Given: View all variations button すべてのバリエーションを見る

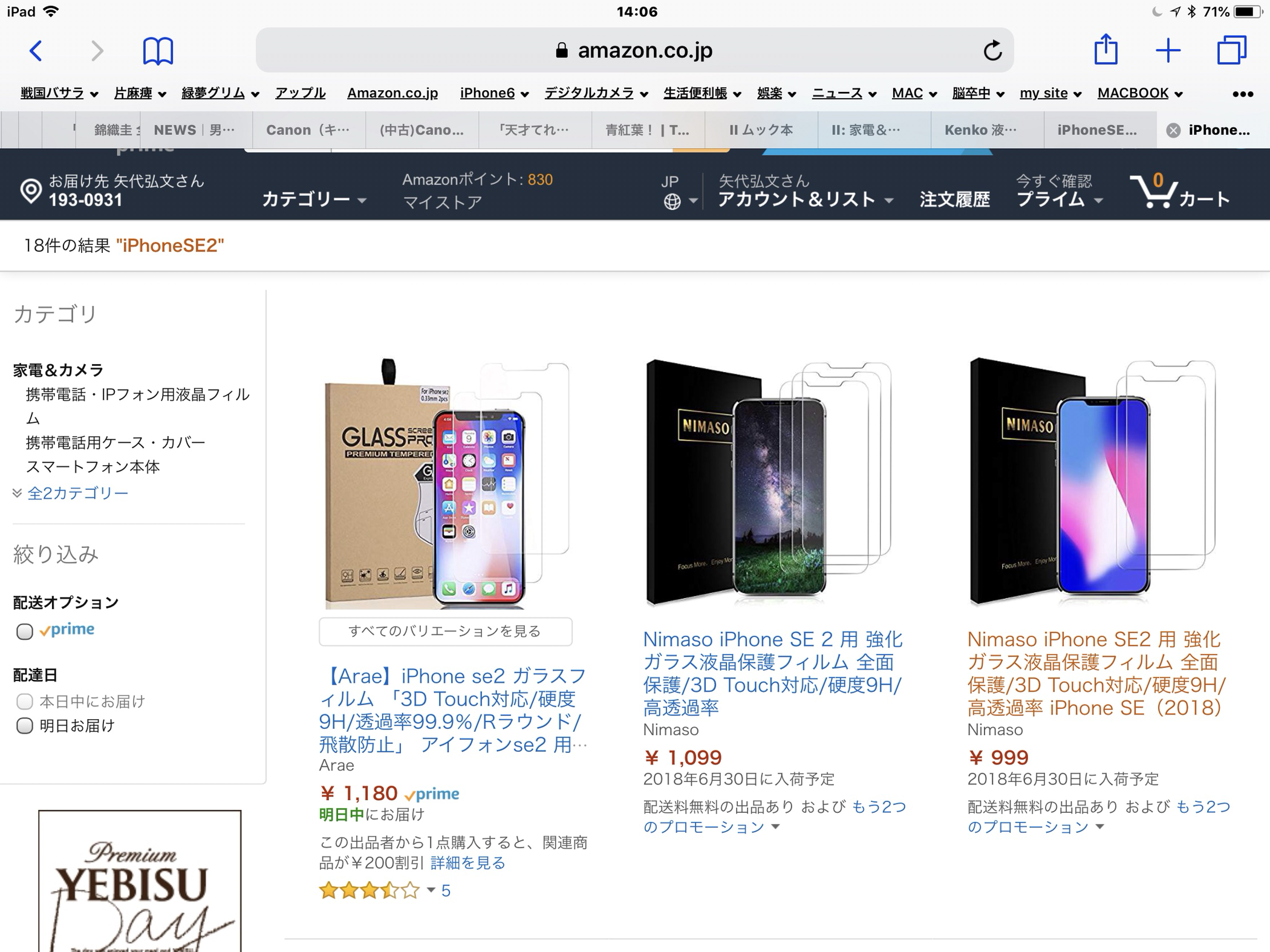Looking at the screenshot, I should pos(445,631).
